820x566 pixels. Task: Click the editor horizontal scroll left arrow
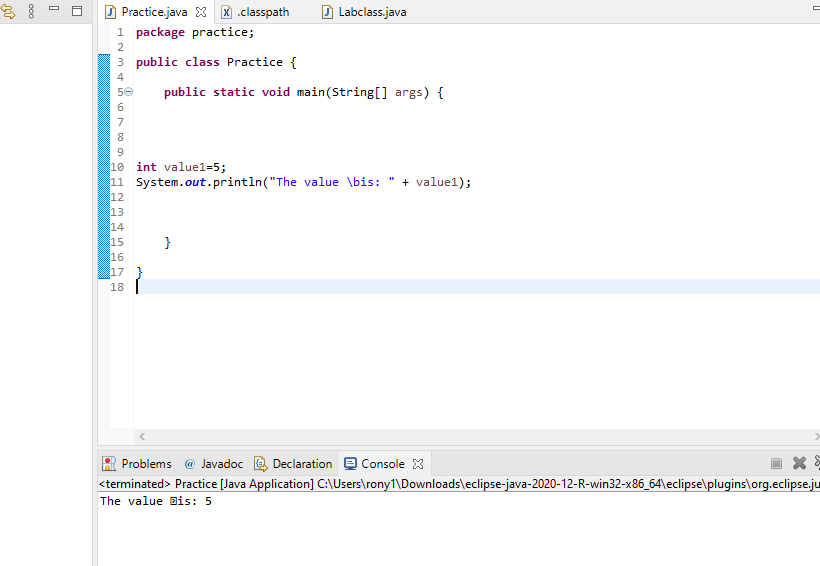pos(142,436)
